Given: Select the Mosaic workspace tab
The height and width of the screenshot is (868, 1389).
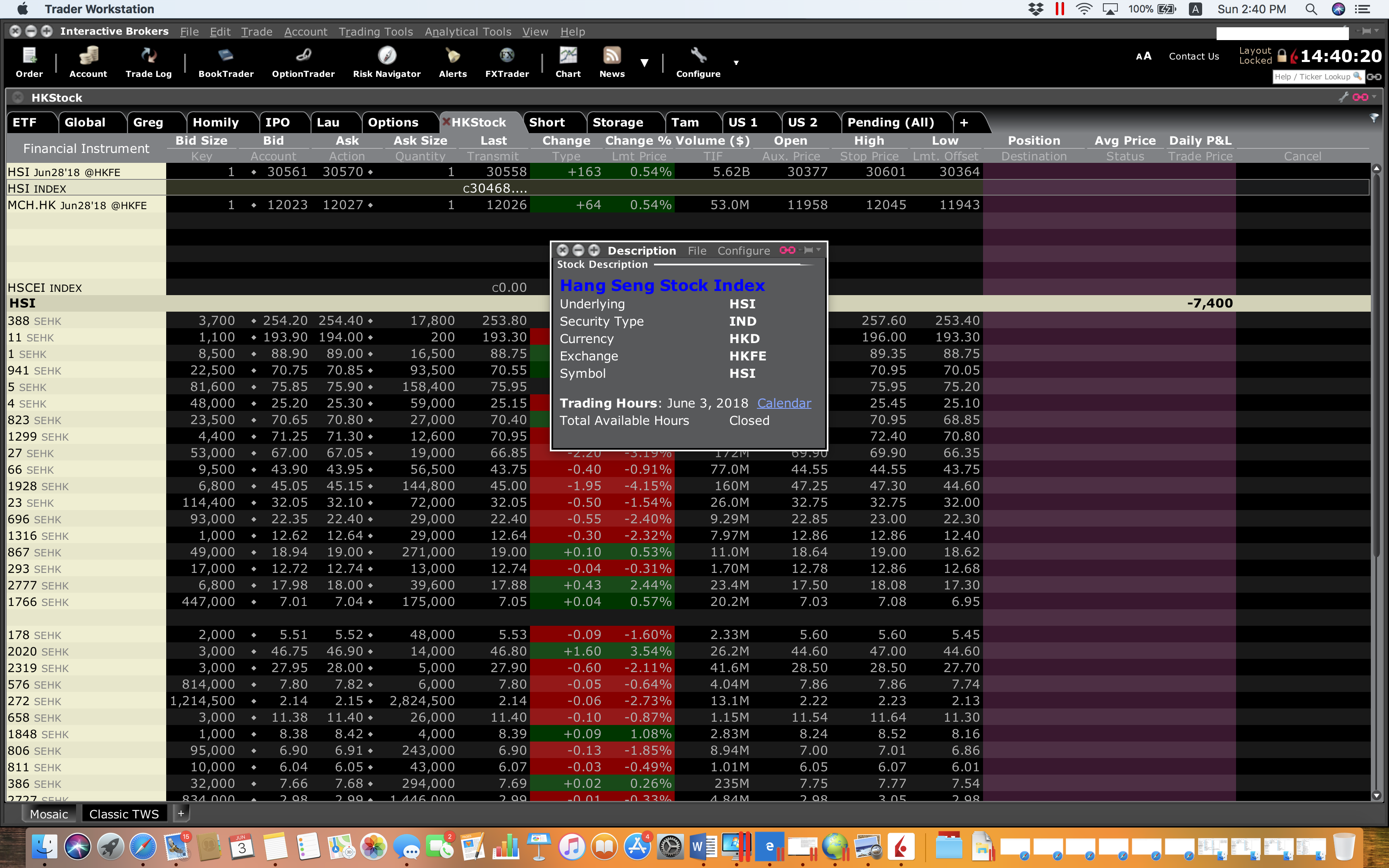Looking at the screenshot, I should click(x=49, y=814).
